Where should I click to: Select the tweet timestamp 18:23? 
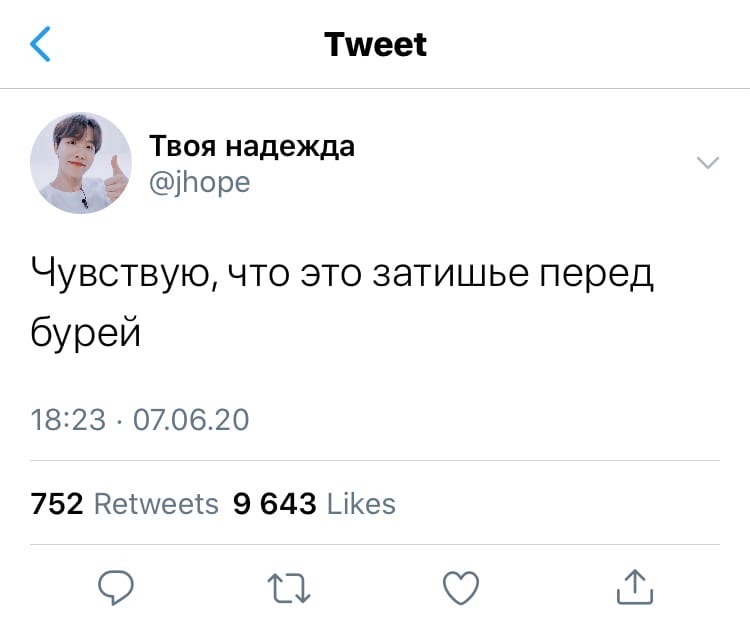[x=68, y=420]
